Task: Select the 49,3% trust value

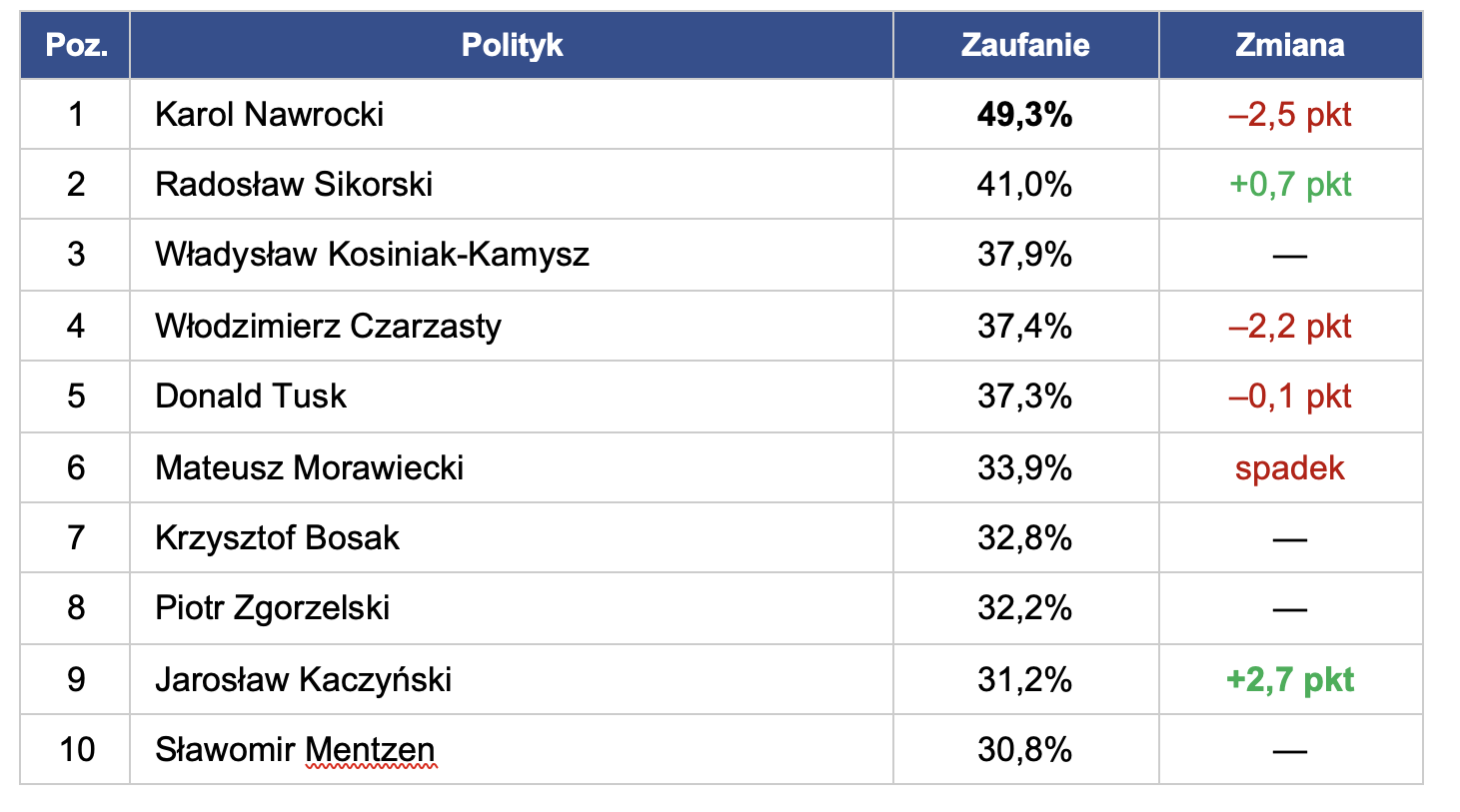Action: coord(1024,115)
